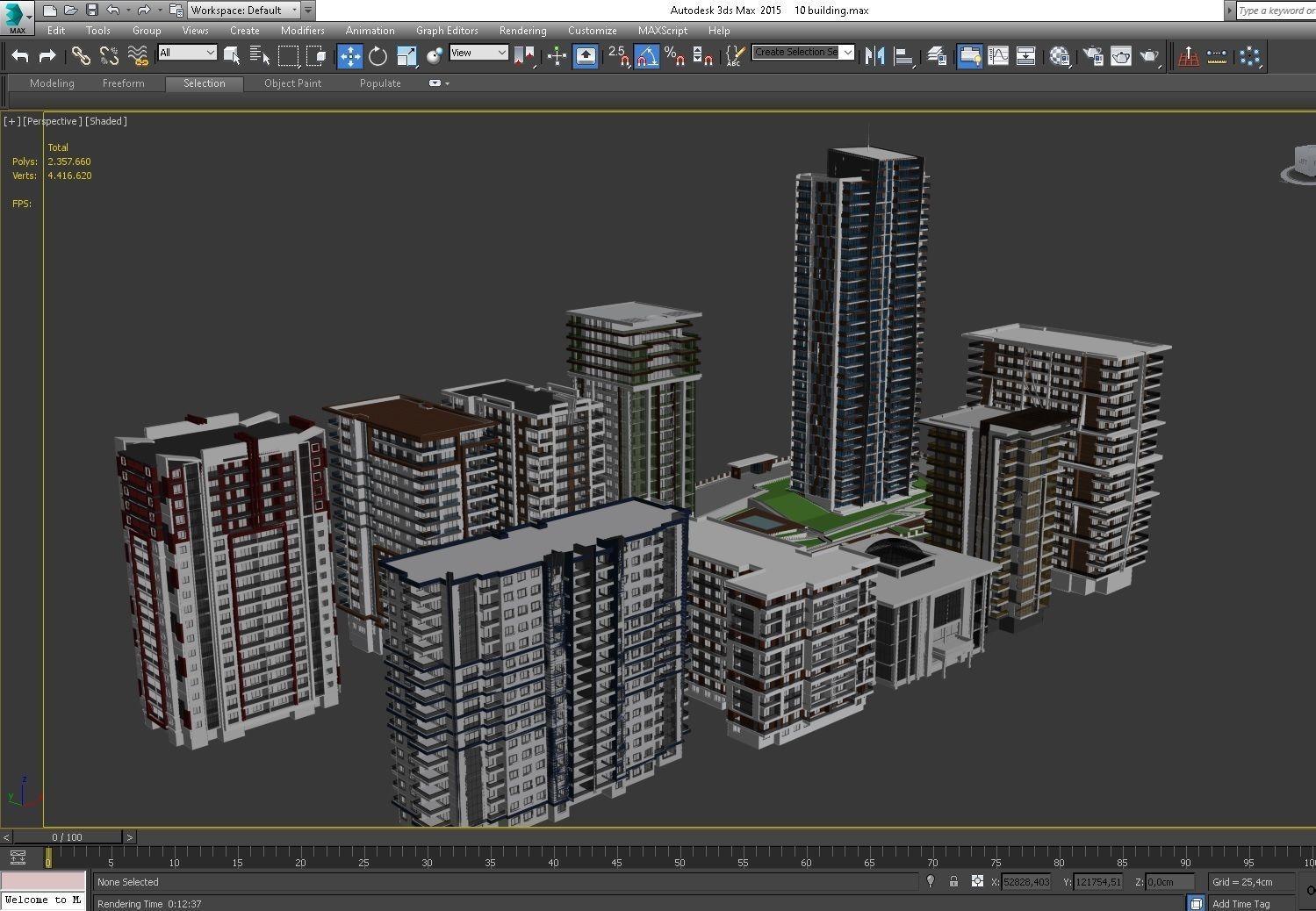The width and height of the screenshot is (1316, 911).
Task: Click the Render Production teapot icon
Action: [x=1149, y=56]
